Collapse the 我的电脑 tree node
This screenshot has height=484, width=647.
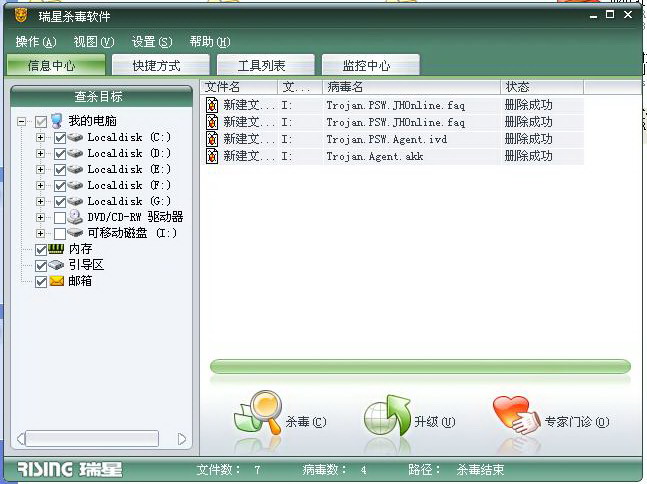click(x=21, y=121)
